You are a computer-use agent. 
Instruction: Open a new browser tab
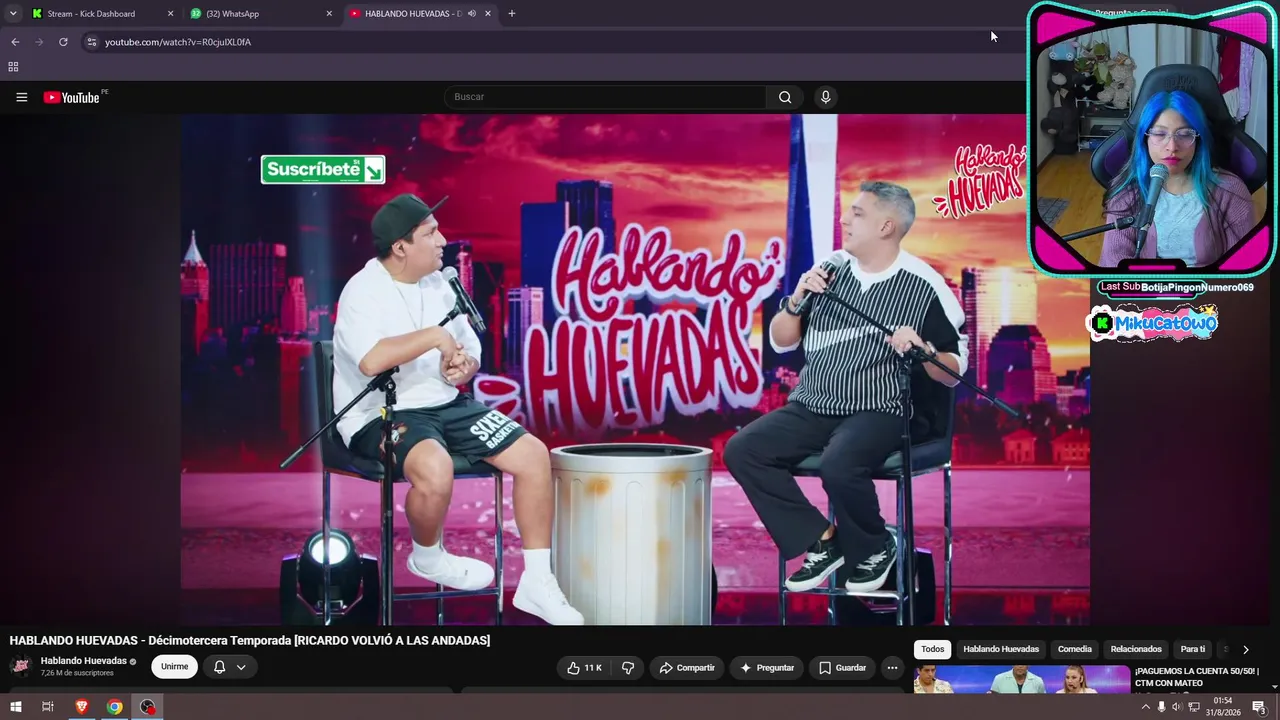[x=512, y=14]
